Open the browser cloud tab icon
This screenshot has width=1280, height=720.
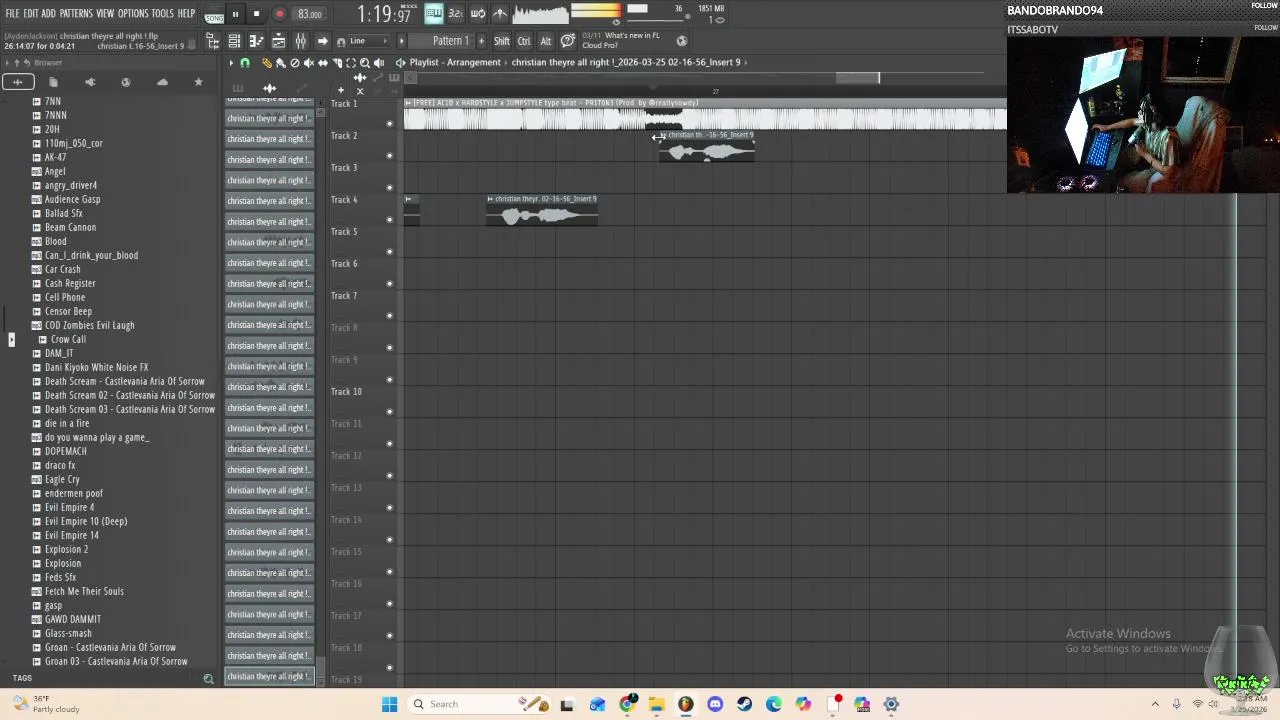pyautogui.click(x=162, y=82)
